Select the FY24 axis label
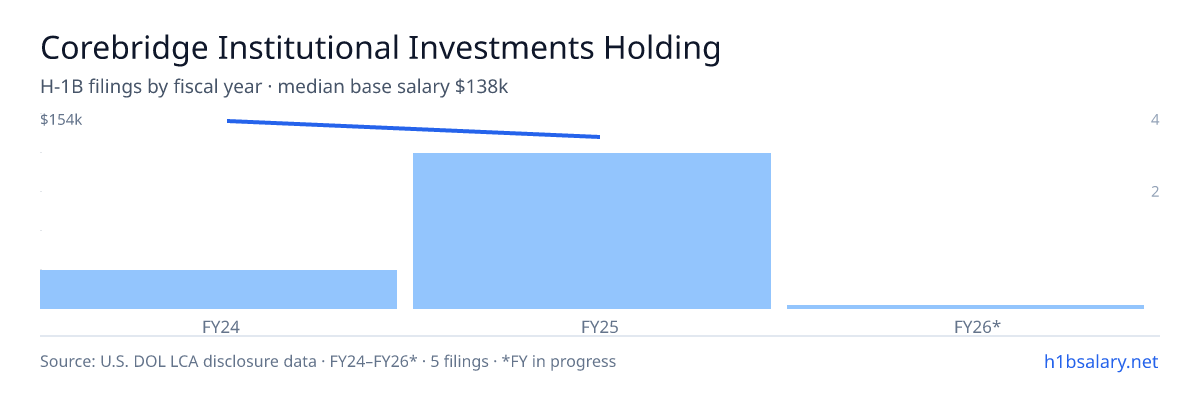 pyautogui.click(x=219, y=326)
